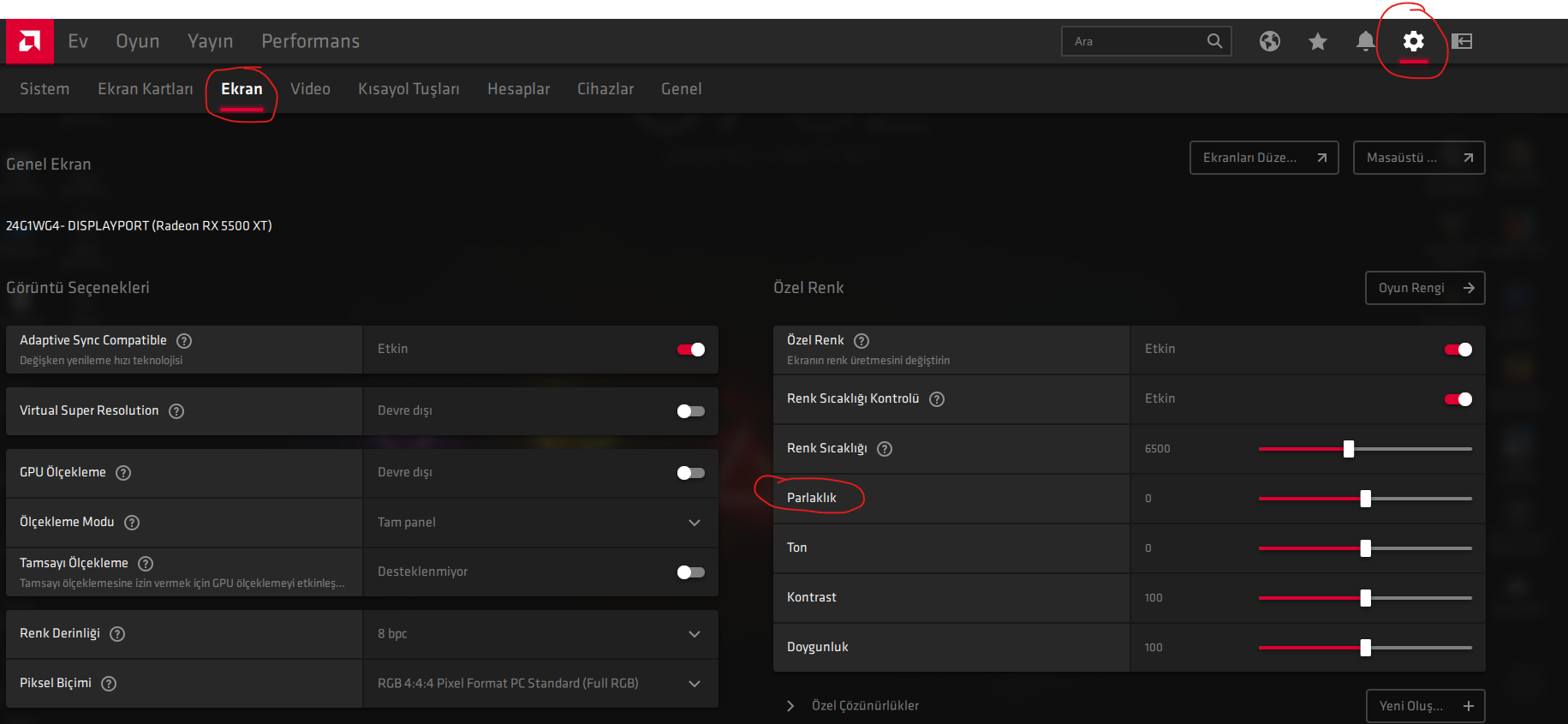Click the Yeni Oluştur button

tap(1424, 706)
